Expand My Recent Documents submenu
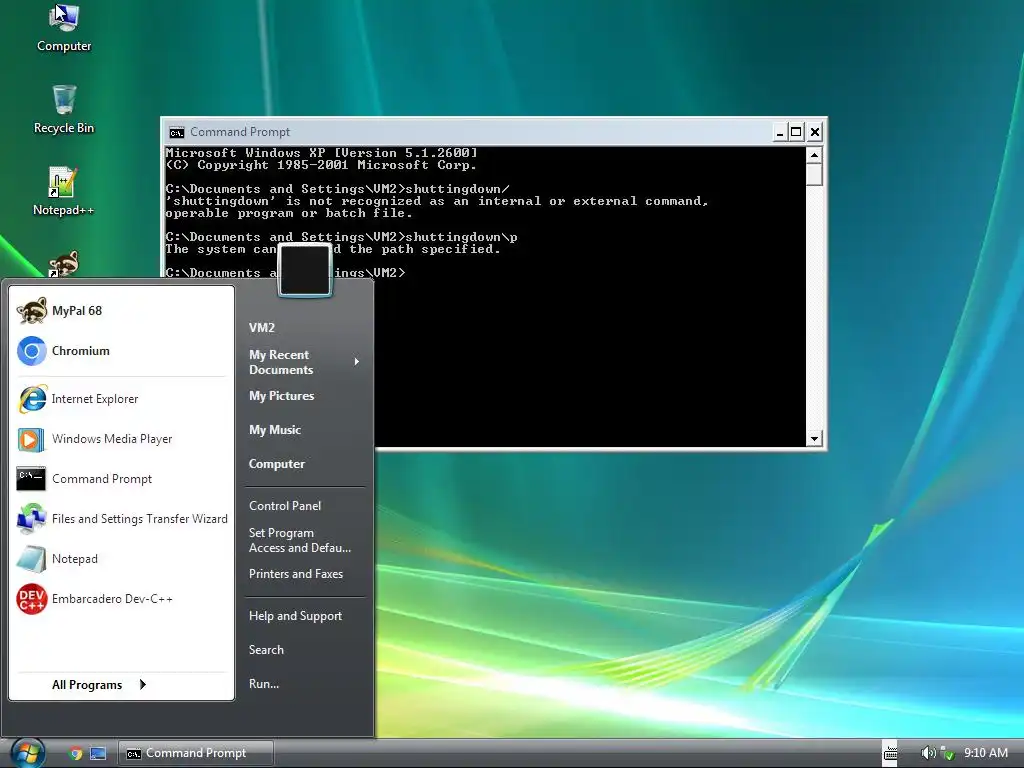 [x=304, y=362]
